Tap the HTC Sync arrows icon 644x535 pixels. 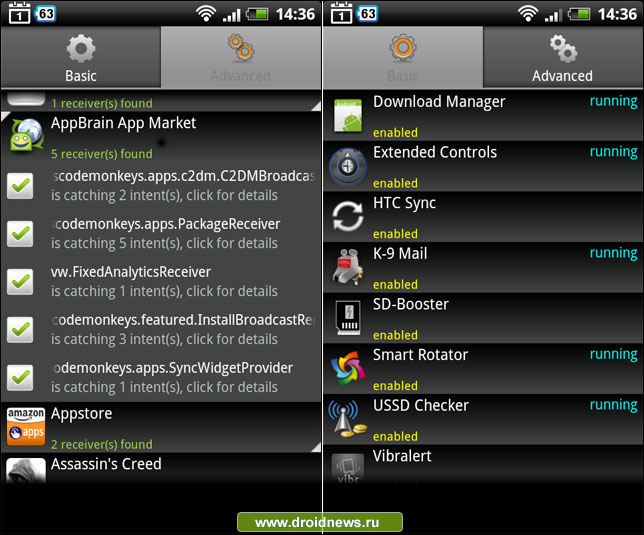348,216
